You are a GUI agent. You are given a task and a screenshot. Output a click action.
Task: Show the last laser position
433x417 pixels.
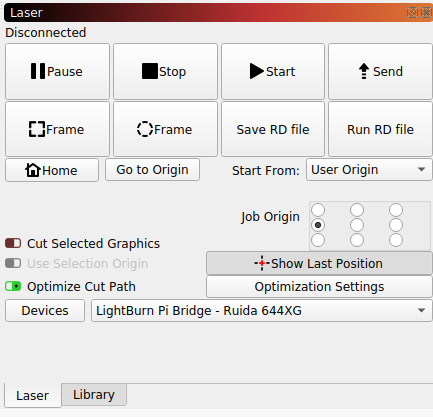point(319,263)
